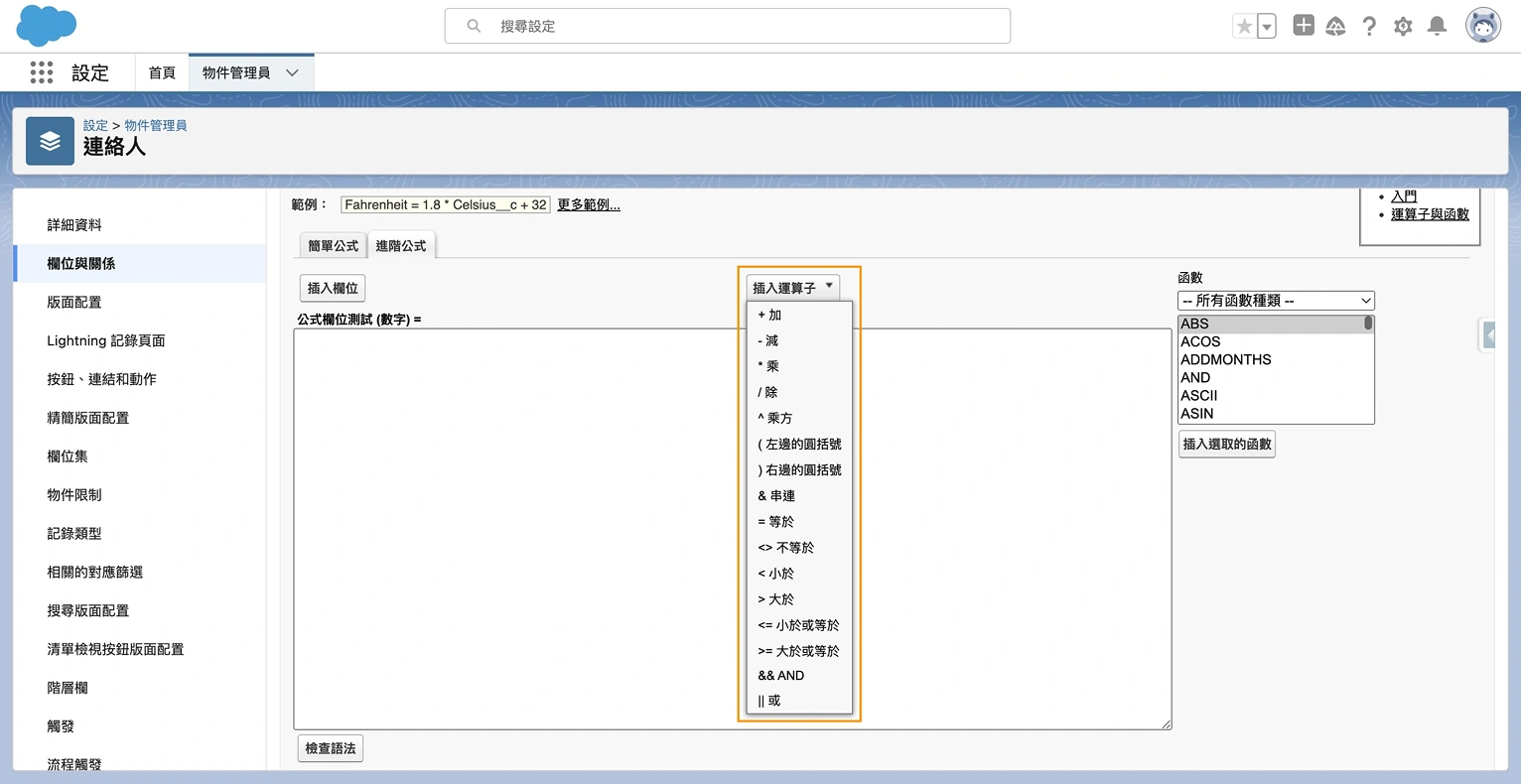The height and width of the screenshot is (784, 1521).
Task: Select the 乘 operator from the menu
Action: [x=767, y=366]
